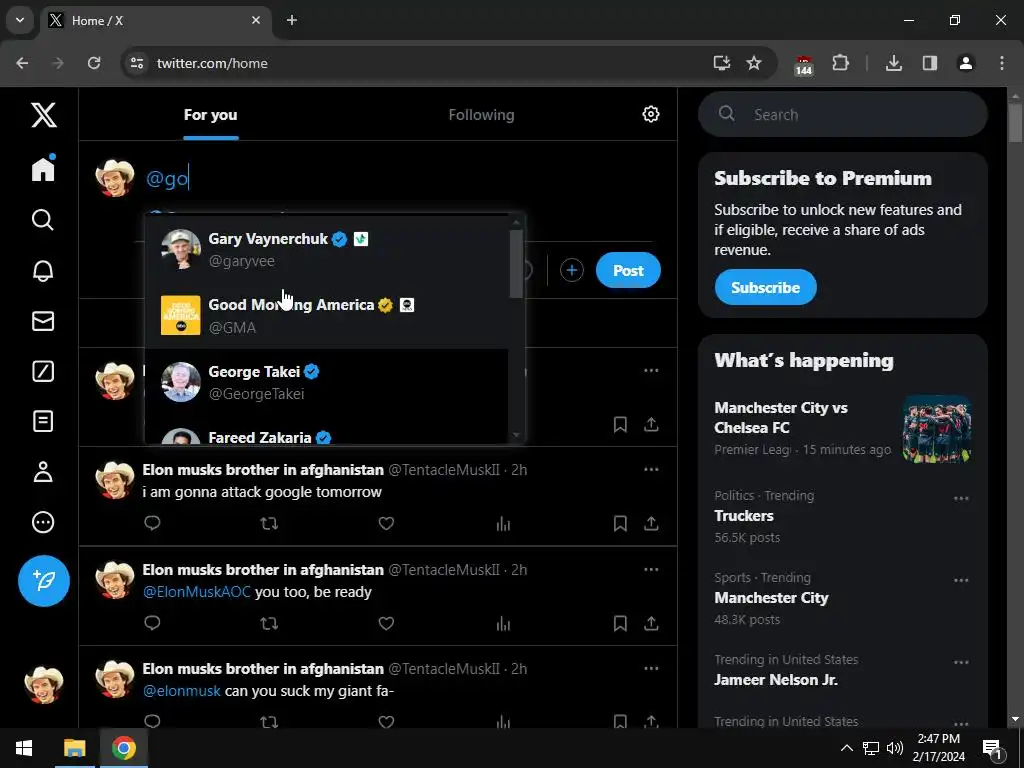Viewport: 1024px width, 768px height.
Task: Open @ElonMuskAOC mention link
Action: (x=197, y=592)
